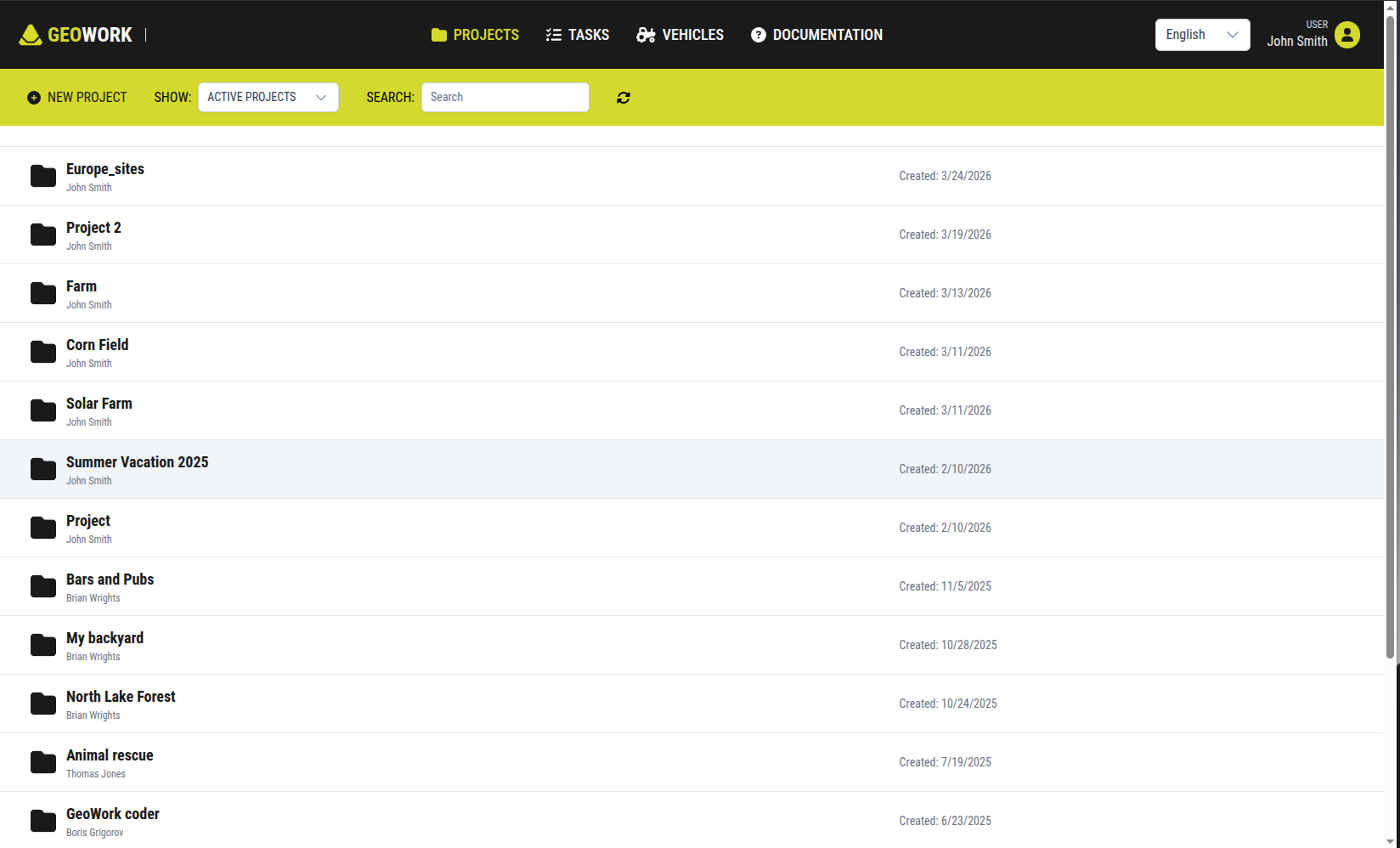The height and width of the screenshot is (848, 1400).
Task: Click folder icon for Summer Vacation 2025
Action: tap(43, 469)
